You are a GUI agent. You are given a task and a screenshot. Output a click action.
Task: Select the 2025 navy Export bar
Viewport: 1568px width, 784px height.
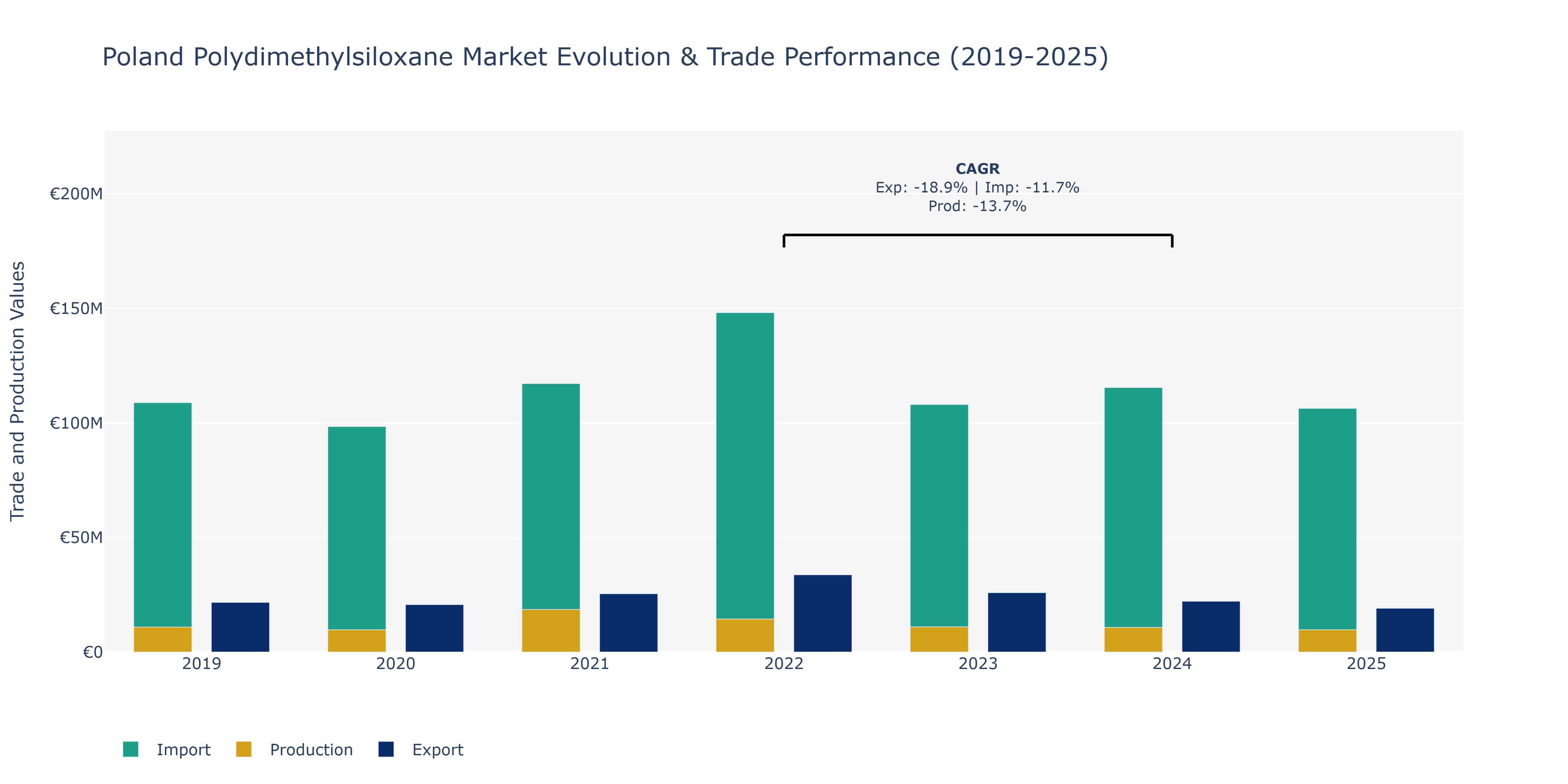1405,630
